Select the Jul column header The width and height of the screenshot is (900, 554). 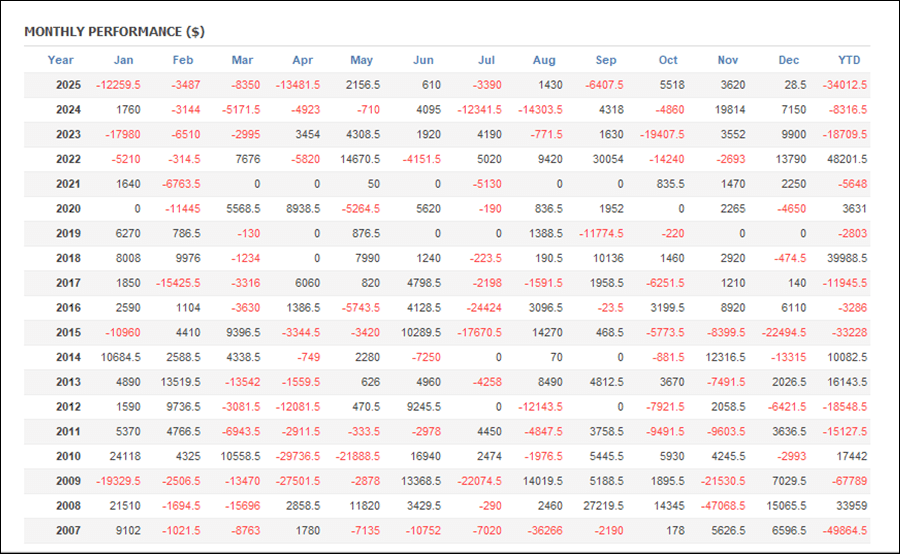(487, 60)
